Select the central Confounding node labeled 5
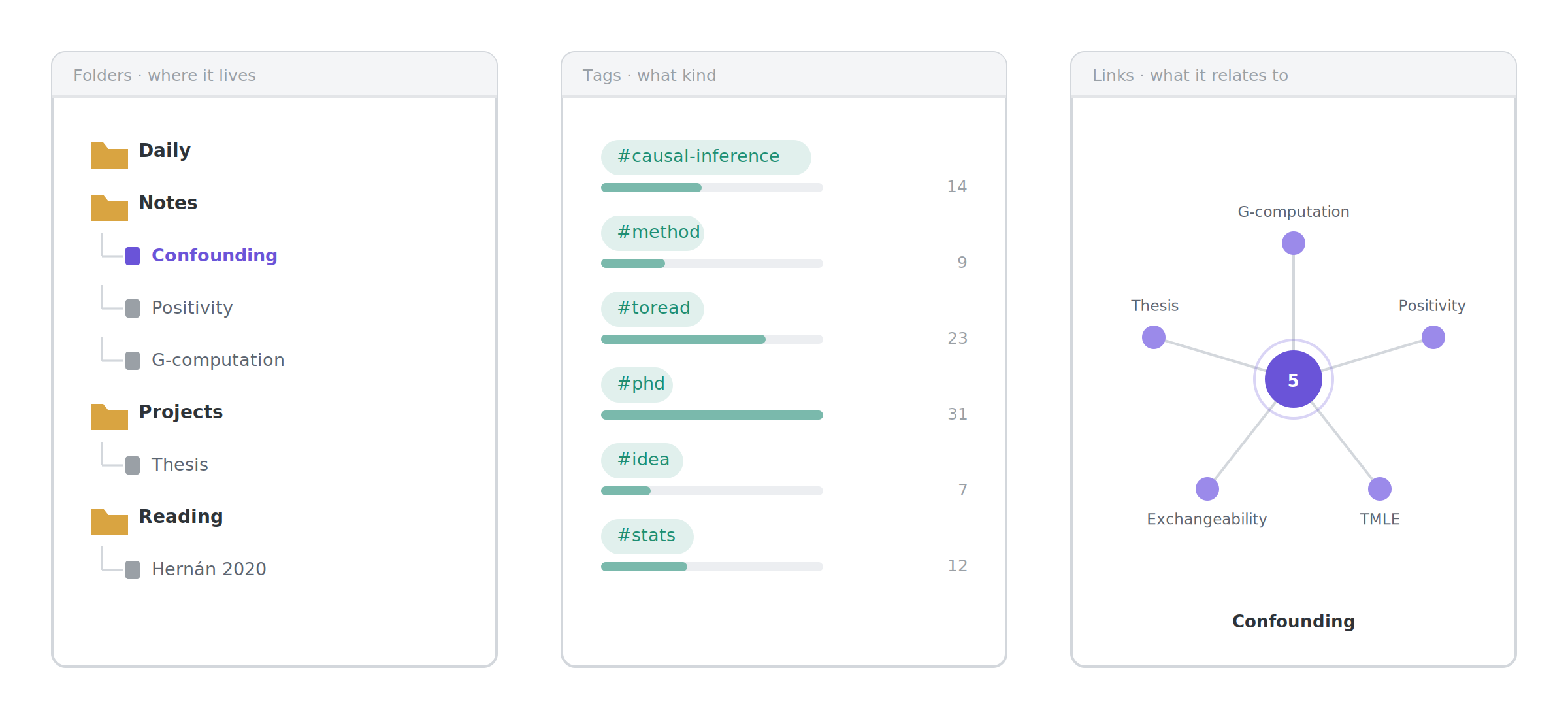 pyautogui.click(x=1293, y=379)
